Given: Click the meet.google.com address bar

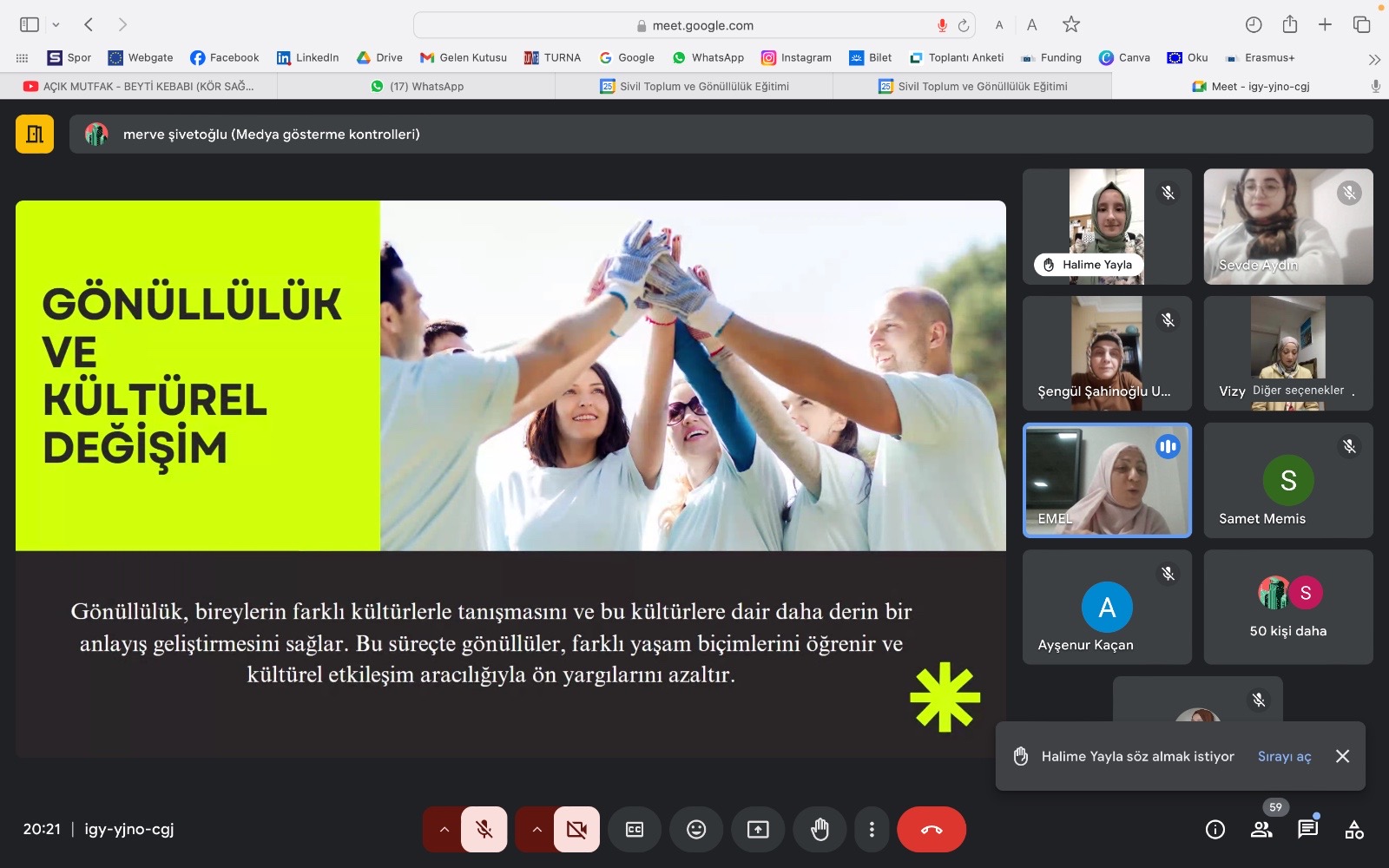Looking at the screenshot, I should [x=694, y=25].
